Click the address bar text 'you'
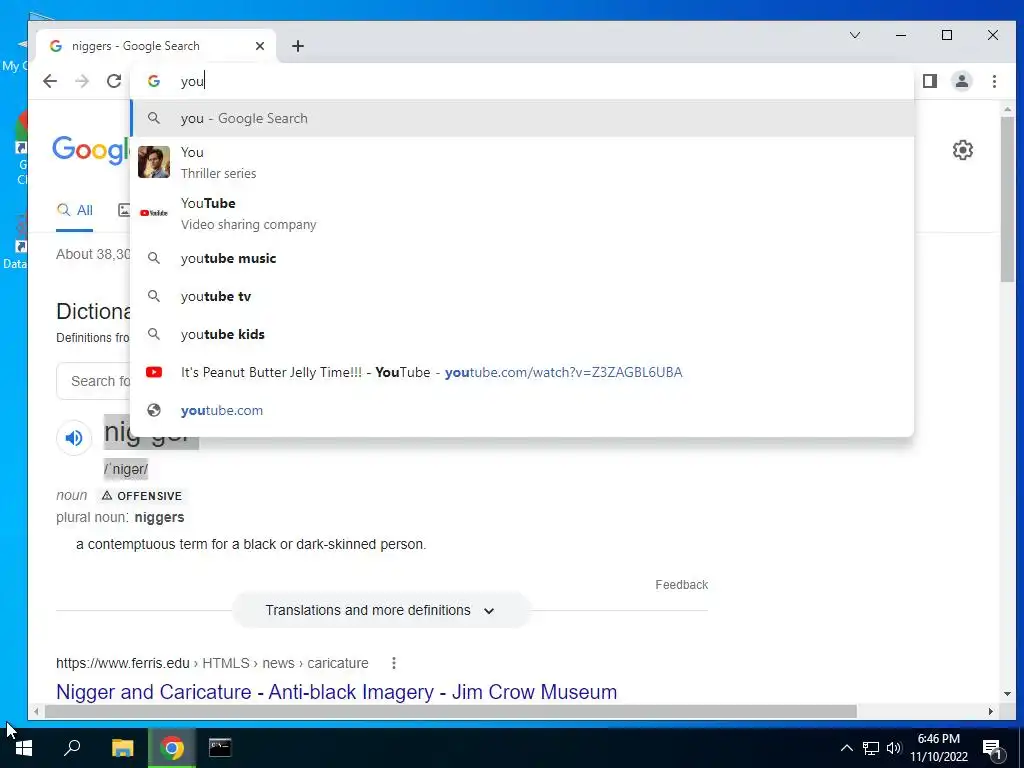This screenshot has width=1024, height=768. [x=192, y=81]
